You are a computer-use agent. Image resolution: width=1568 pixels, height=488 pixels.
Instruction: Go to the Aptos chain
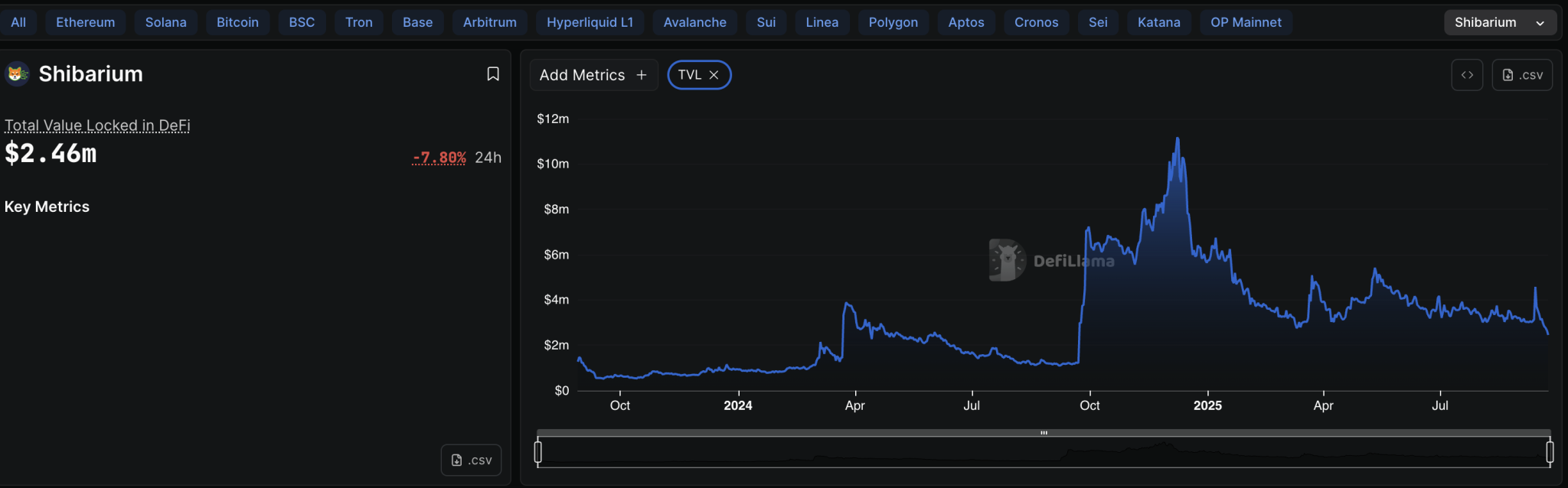tap(966, 22)
